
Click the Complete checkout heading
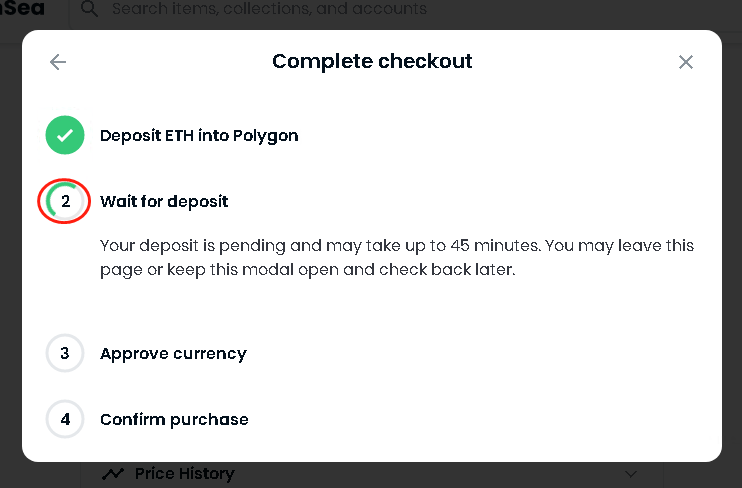(x=372, y=62)
